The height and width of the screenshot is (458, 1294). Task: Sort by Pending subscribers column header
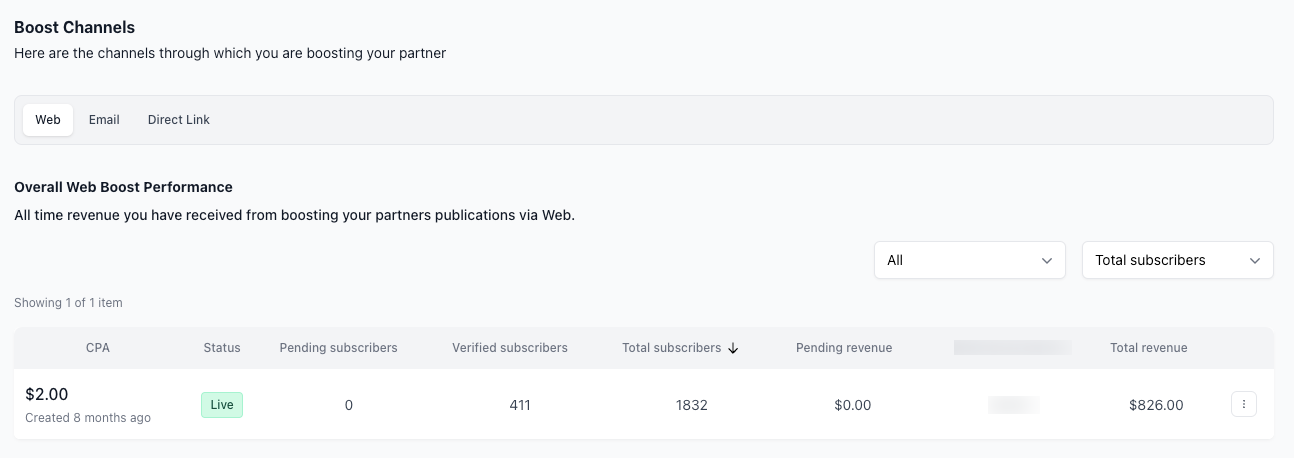[x=338, y=348]
